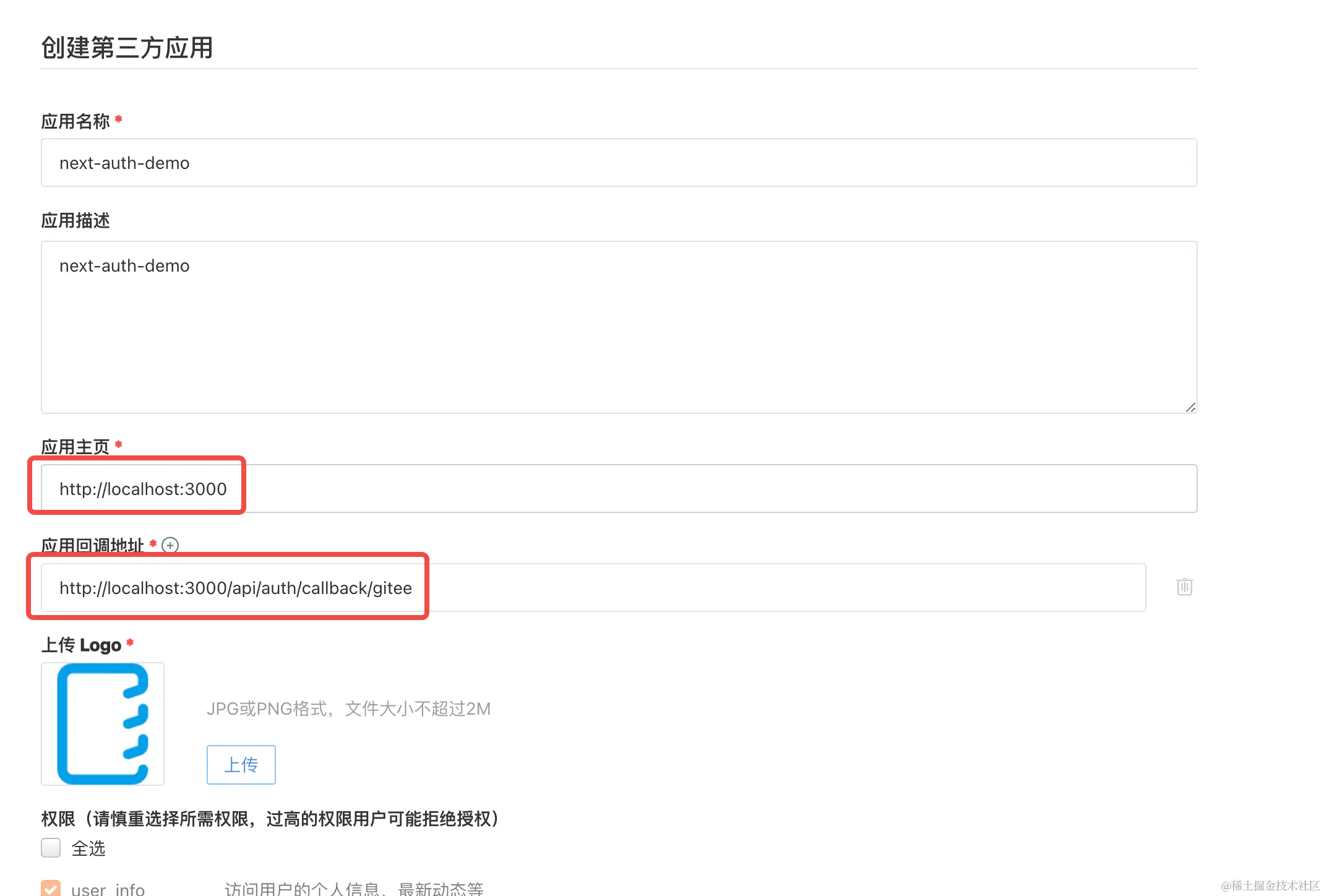Click inside the 应用描述 textarea
Image resolution: width=1324 pixels, height=896 pixels.
coord(619,327)
